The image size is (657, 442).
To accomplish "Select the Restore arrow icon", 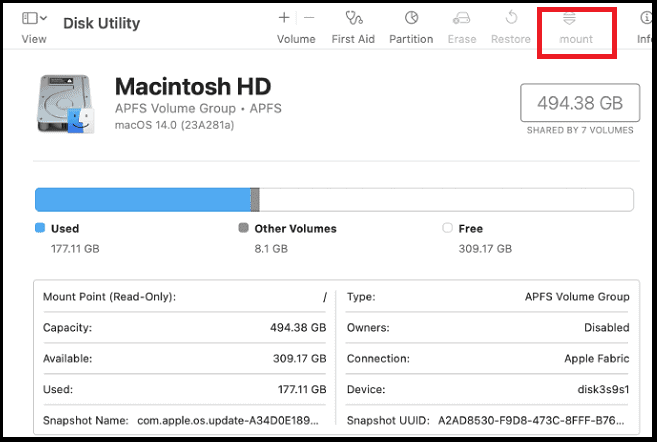I will coord(510,18).
